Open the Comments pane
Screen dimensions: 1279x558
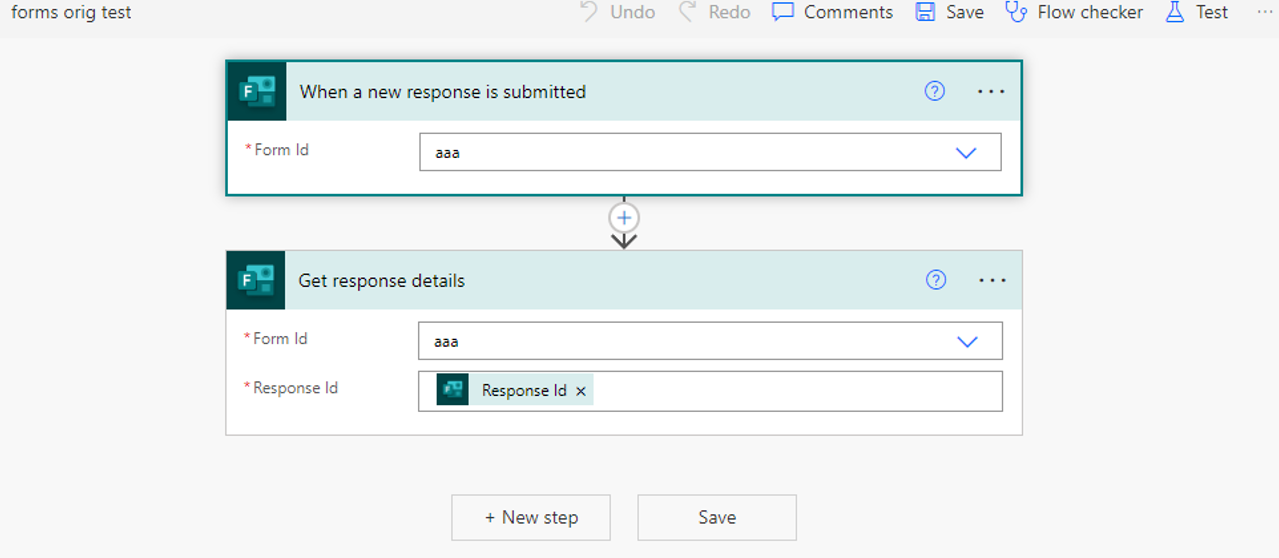click(832, 12)
